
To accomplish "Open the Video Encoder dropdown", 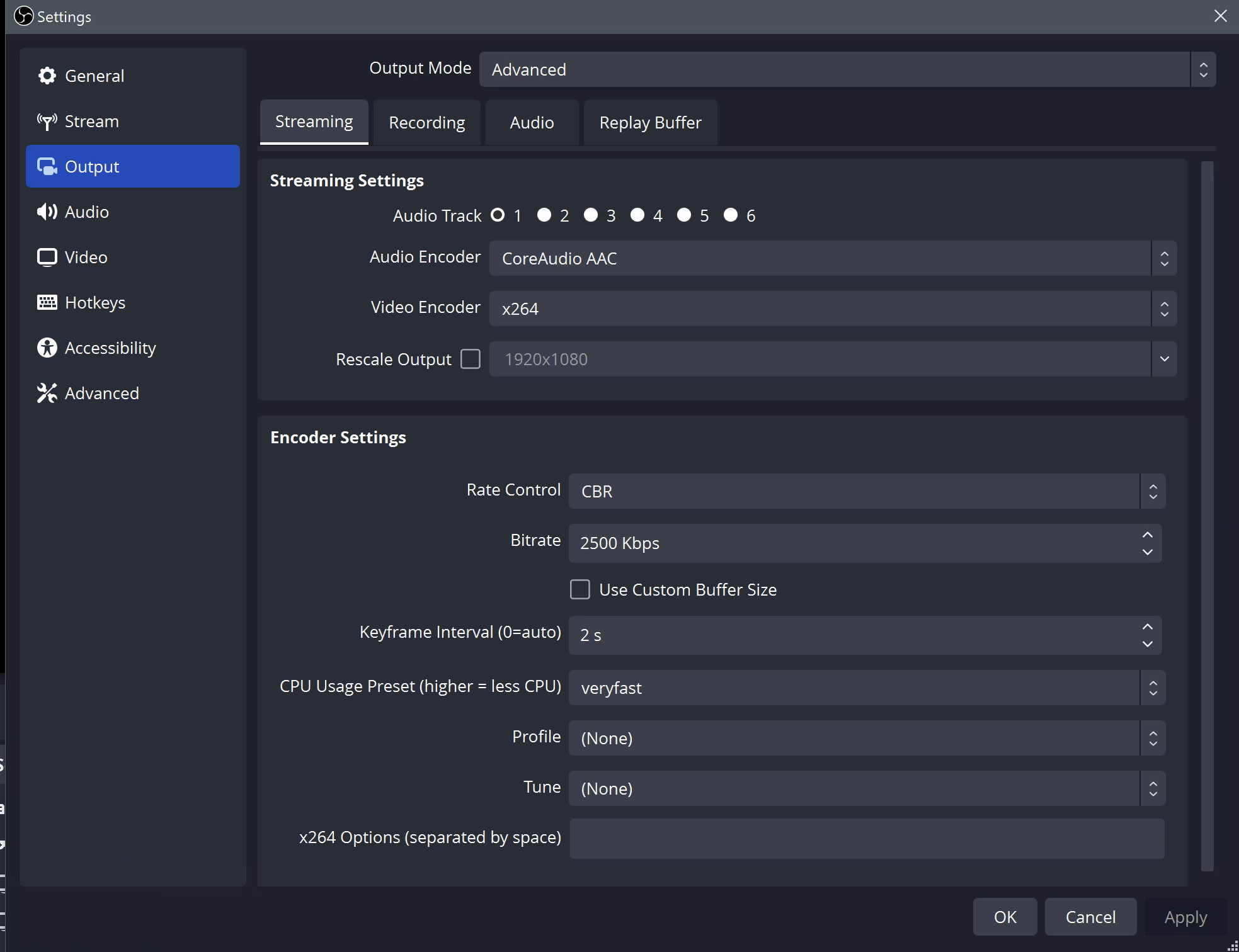I will (831, 309).
